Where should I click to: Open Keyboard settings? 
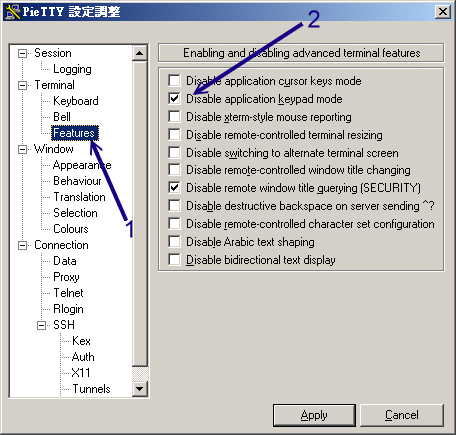pyautogui.click(x=76, y=101)
